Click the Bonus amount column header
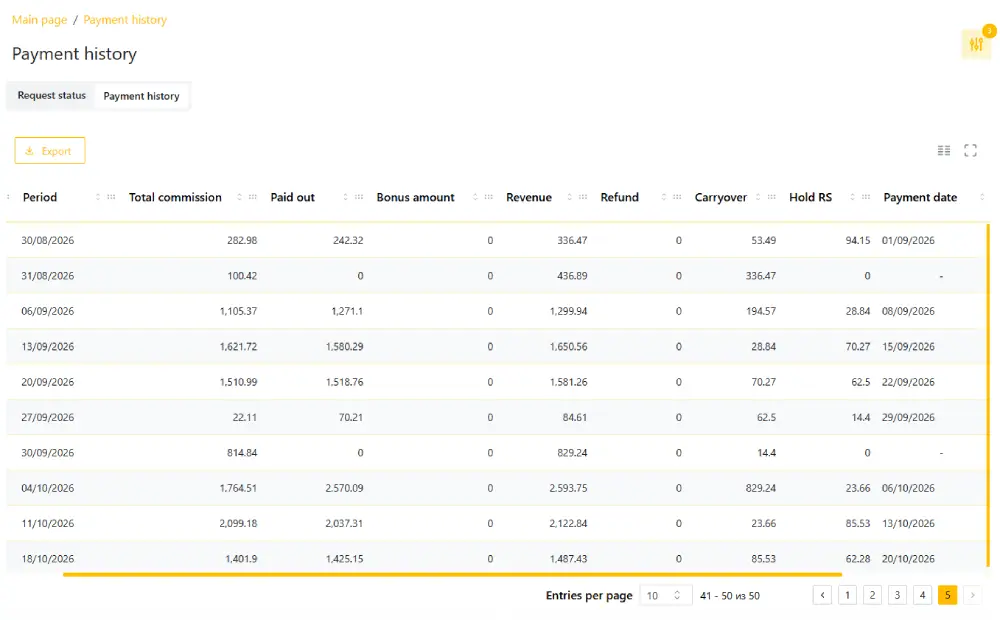The height and width of the screenshot is (620, 1000). [415, 197]
